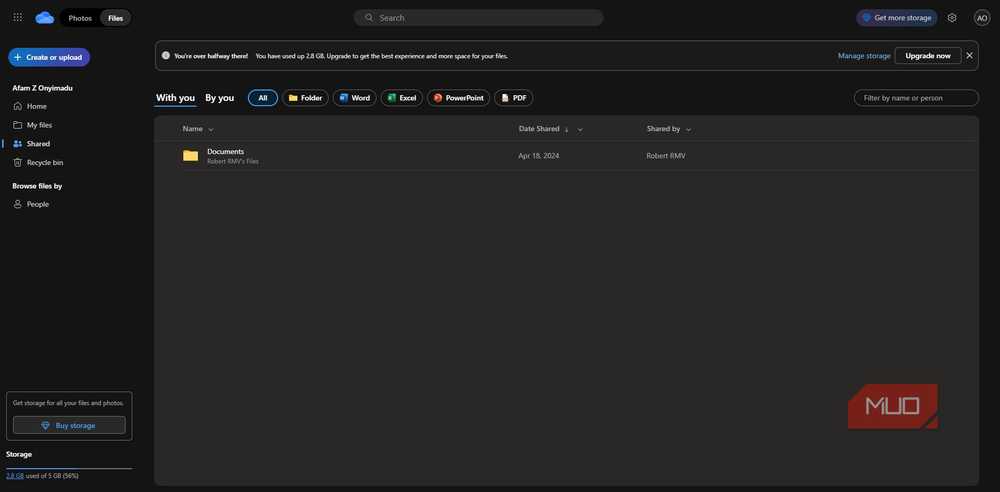Open the app launcher grid icon
This screenshot has width=1000, height=492.
tap(18, 18)
